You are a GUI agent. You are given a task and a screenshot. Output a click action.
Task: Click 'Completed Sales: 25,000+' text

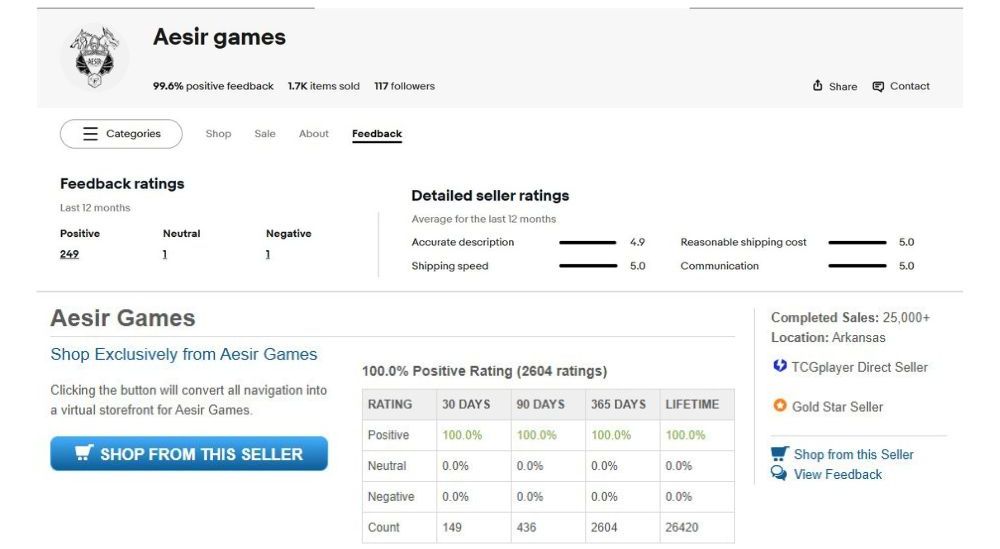click(x=850, y=318)
